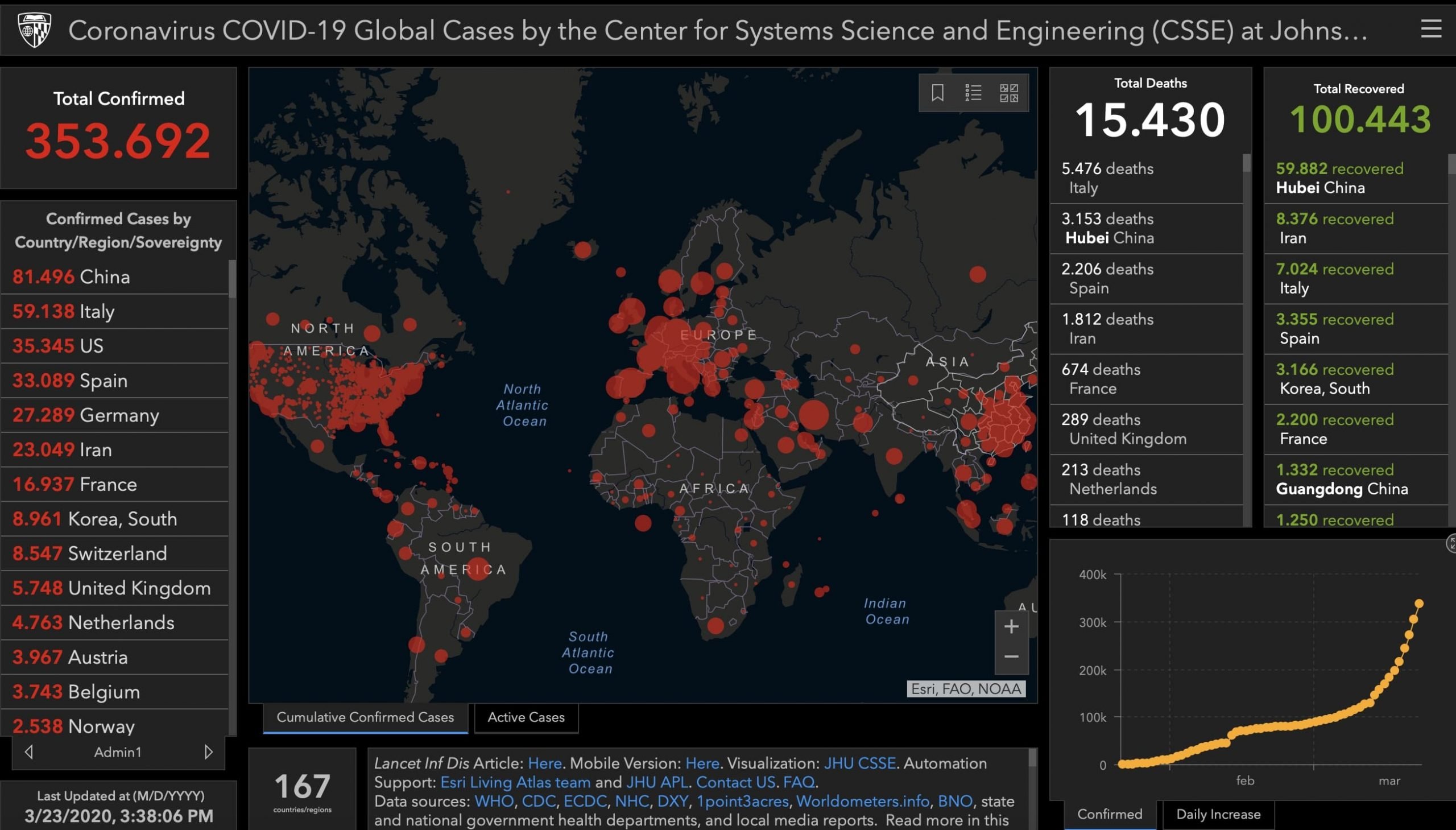Image resolution: width=1456 pixels, height=830 pixels.
Task: Open the FAQ link
Action: 799,782
